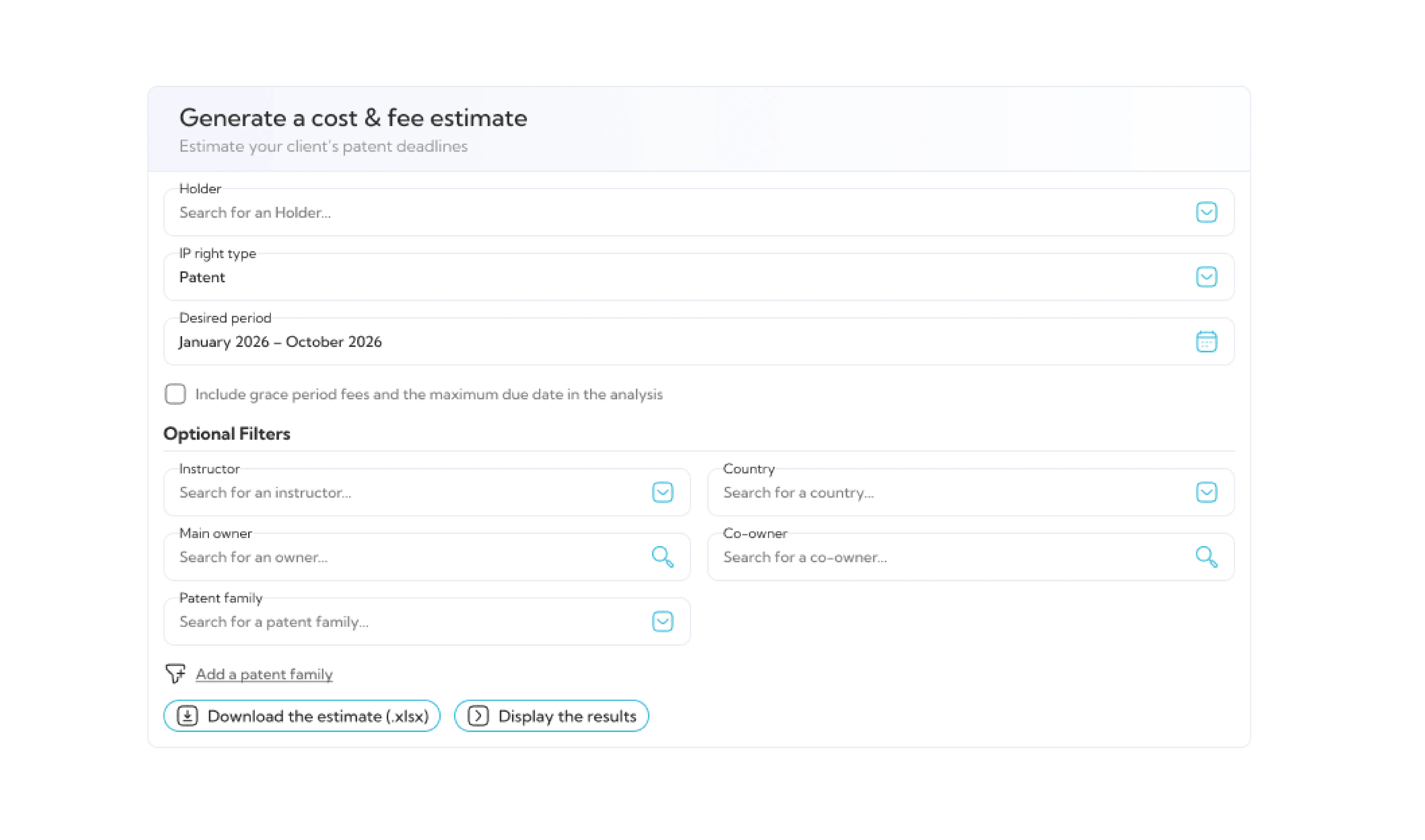Click the magnifier icon in Co-owner field
Viewport: 1425px width, 840px height.
point(1206,557)
